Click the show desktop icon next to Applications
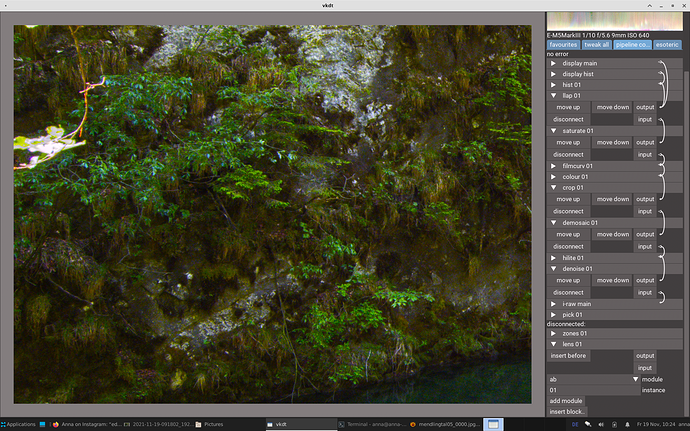690x431 pixels. coord(42,424)
